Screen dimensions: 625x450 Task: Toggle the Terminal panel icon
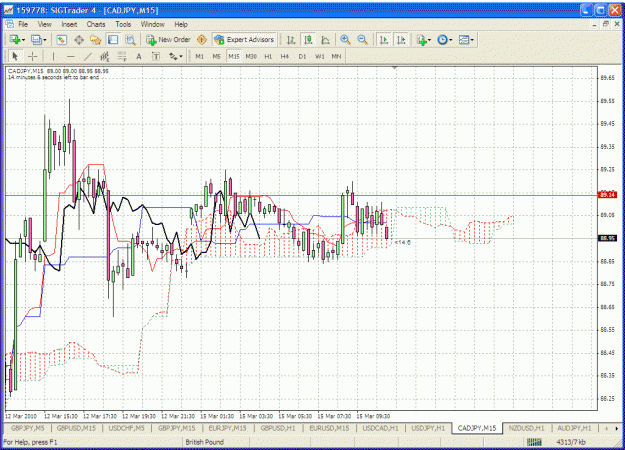113,40
